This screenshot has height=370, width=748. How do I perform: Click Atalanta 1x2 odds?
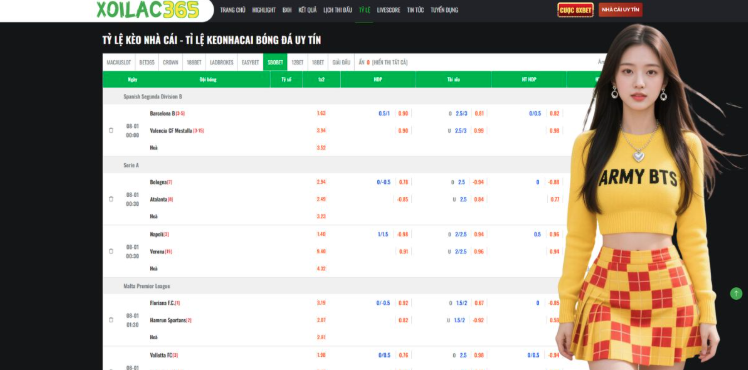[321, 199]
